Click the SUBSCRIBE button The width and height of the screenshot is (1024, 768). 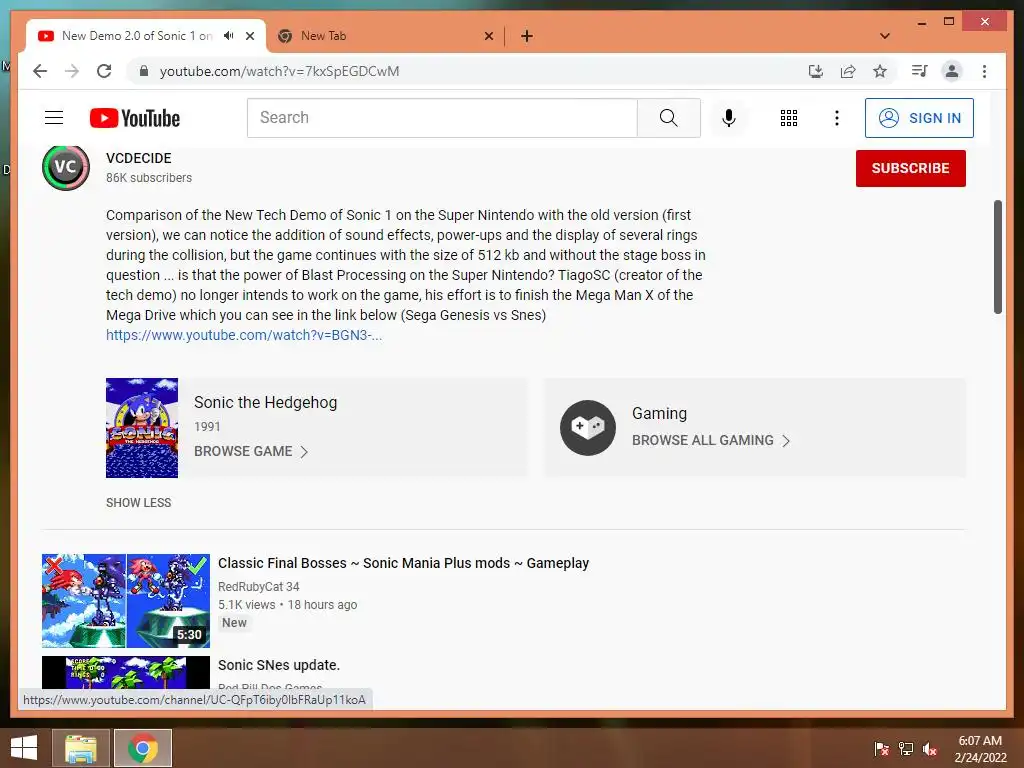coord(910,168)
